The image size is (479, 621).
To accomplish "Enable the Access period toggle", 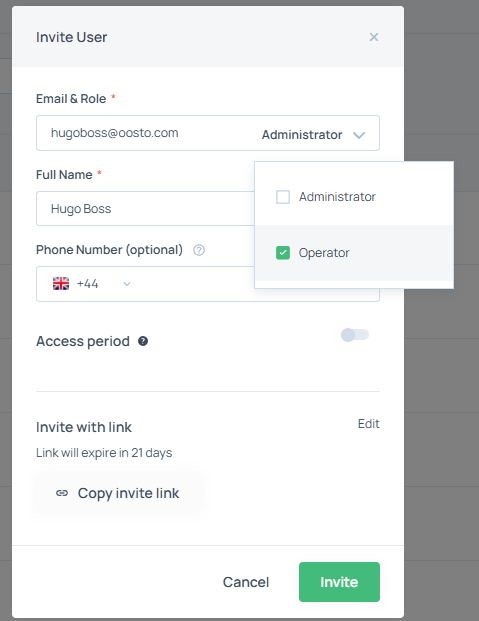I will [355, 335].
